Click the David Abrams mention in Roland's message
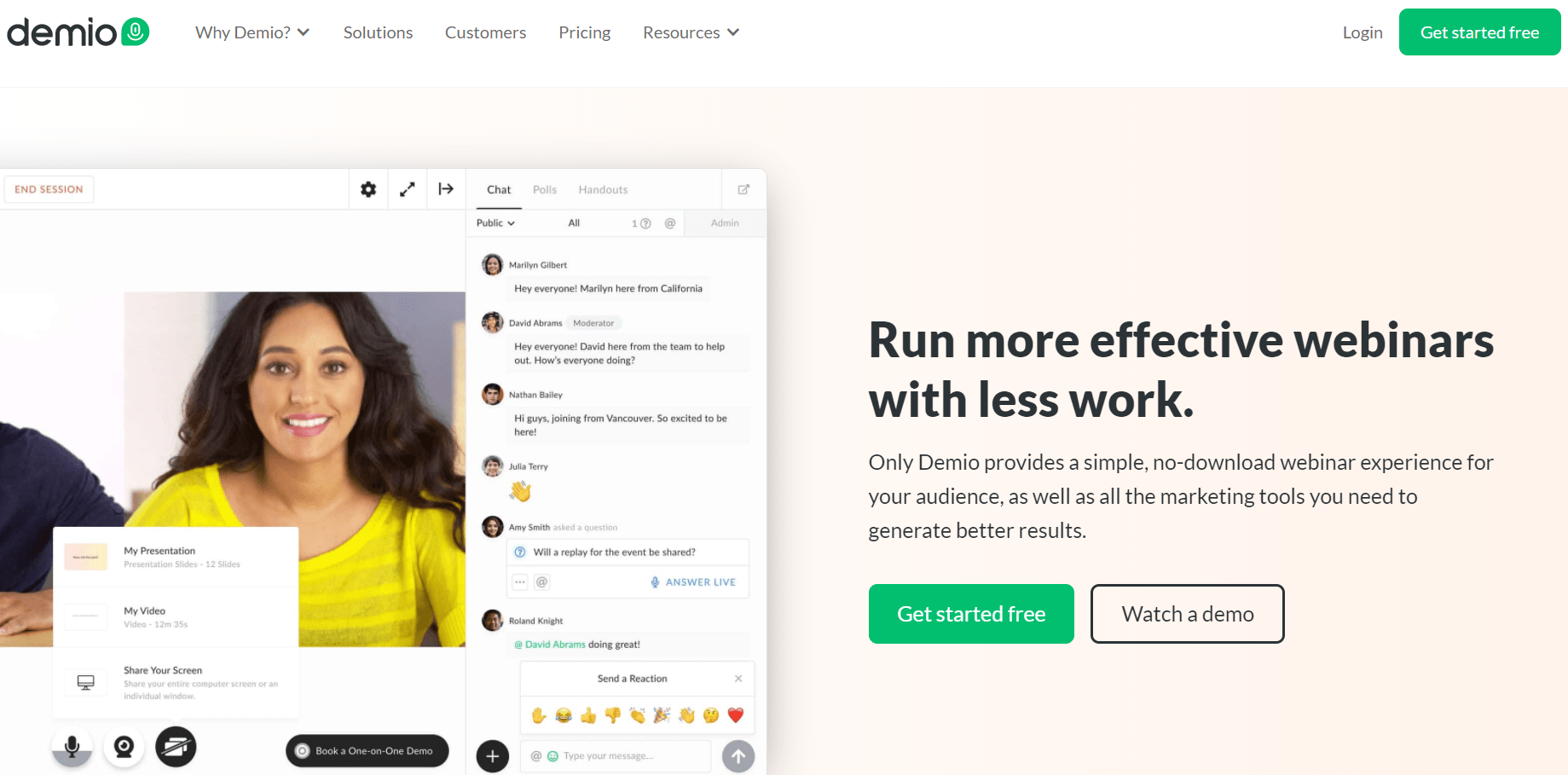Screen dimensions: 1568x775 pos(550,645)
